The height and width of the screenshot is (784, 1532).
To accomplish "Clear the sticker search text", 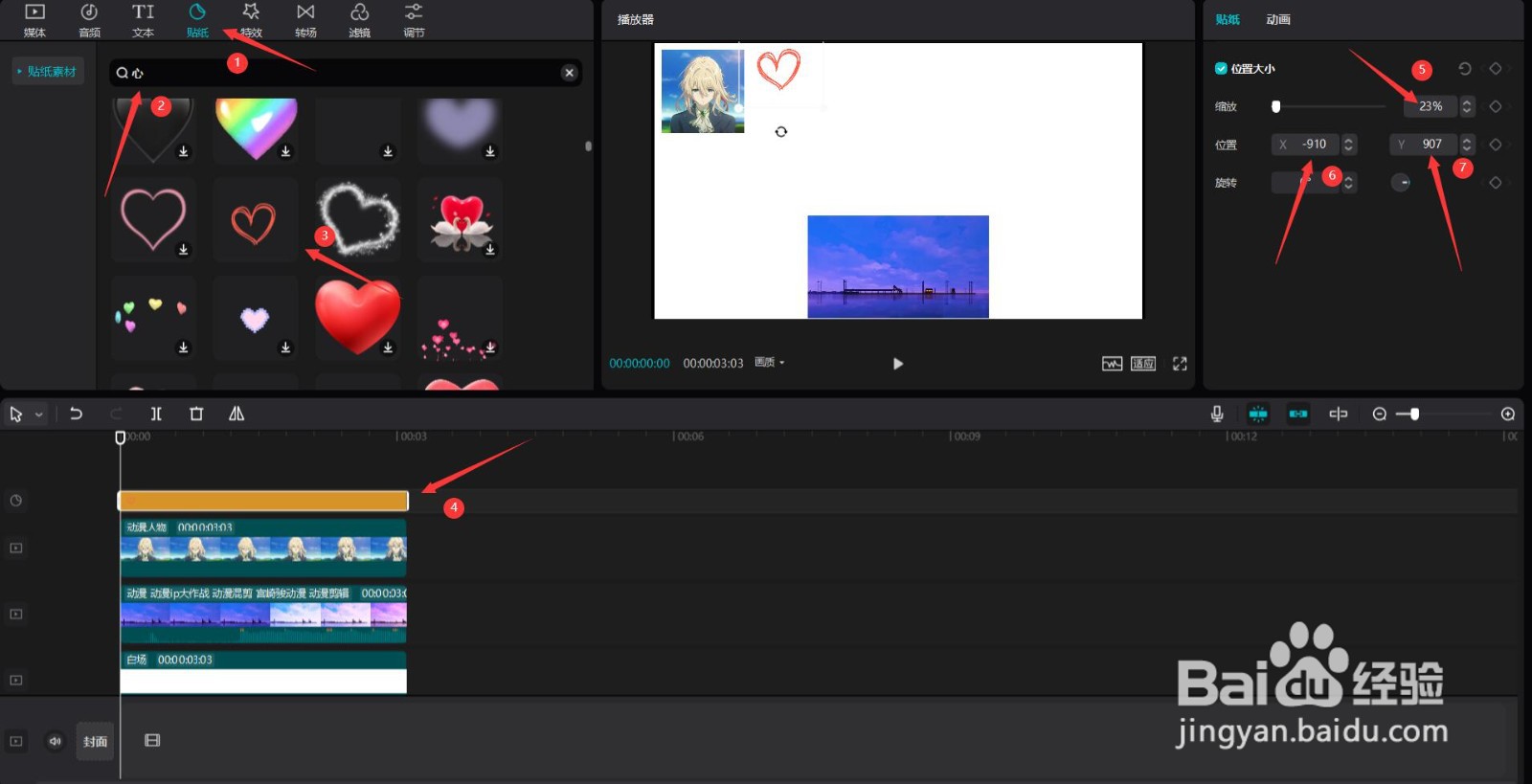I will pos(570,73).
